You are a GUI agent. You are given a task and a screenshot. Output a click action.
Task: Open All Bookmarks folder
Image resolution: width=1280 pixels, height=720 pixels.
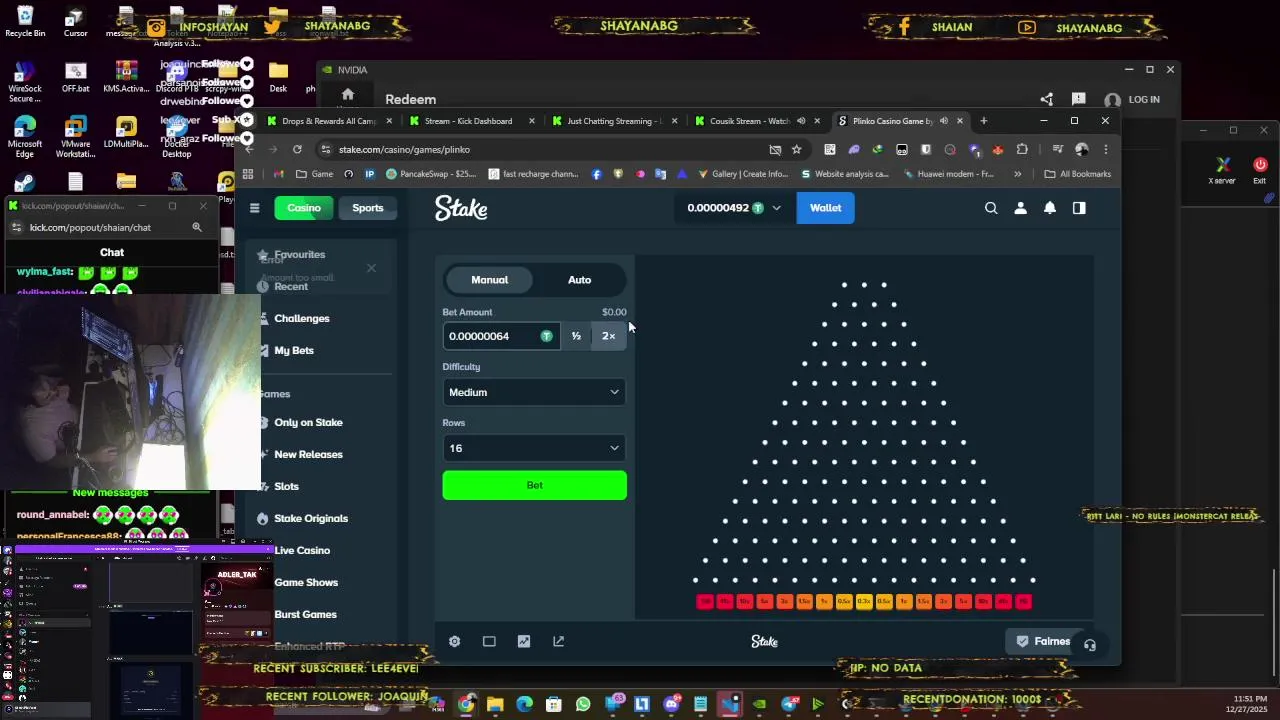(x=1077, y=174)
